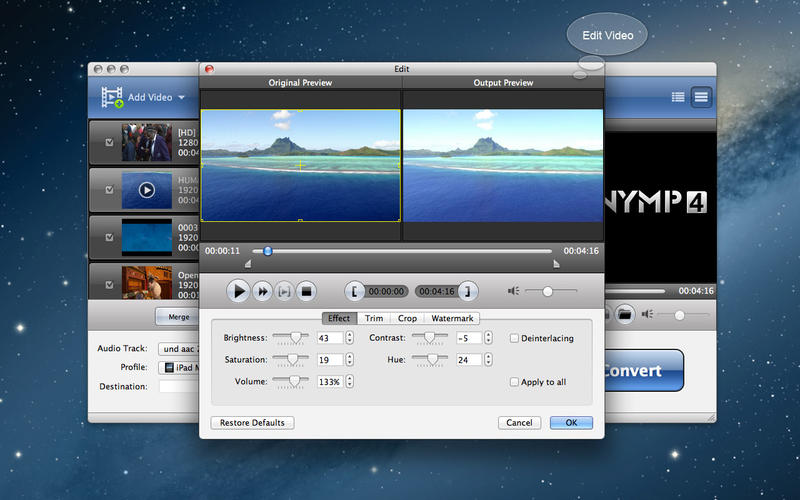Open the Watermark tab

point(452,318)
